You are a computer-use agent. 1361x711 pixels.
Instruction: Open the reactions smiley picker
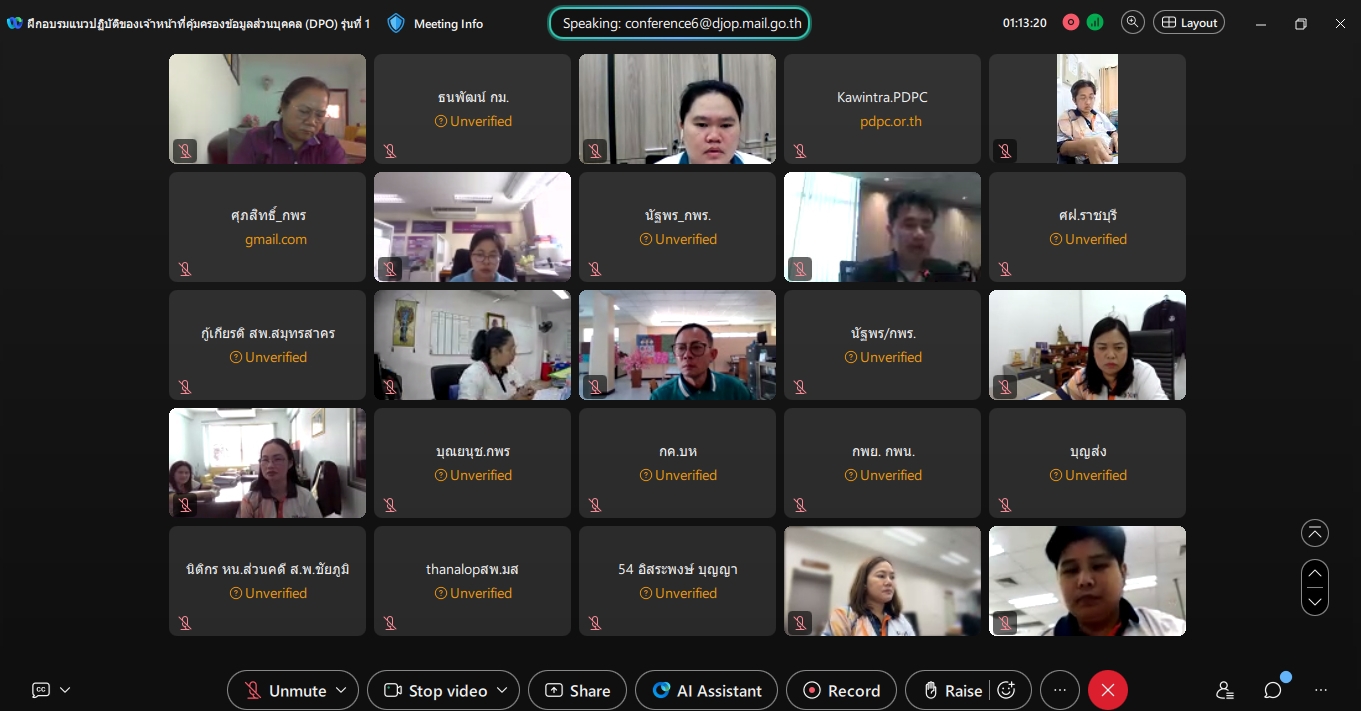[x=1007, y=690]
